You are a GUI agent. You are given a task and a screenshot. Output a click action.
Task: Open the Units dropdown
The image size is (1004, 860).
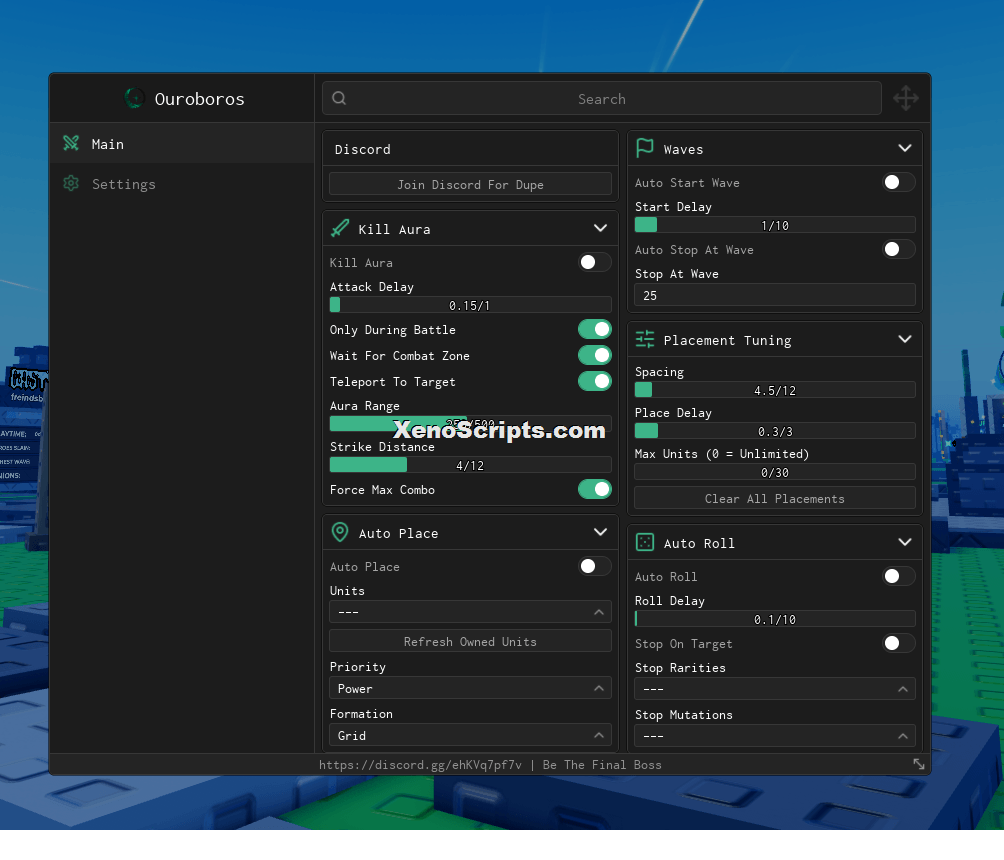pos(470,612)
